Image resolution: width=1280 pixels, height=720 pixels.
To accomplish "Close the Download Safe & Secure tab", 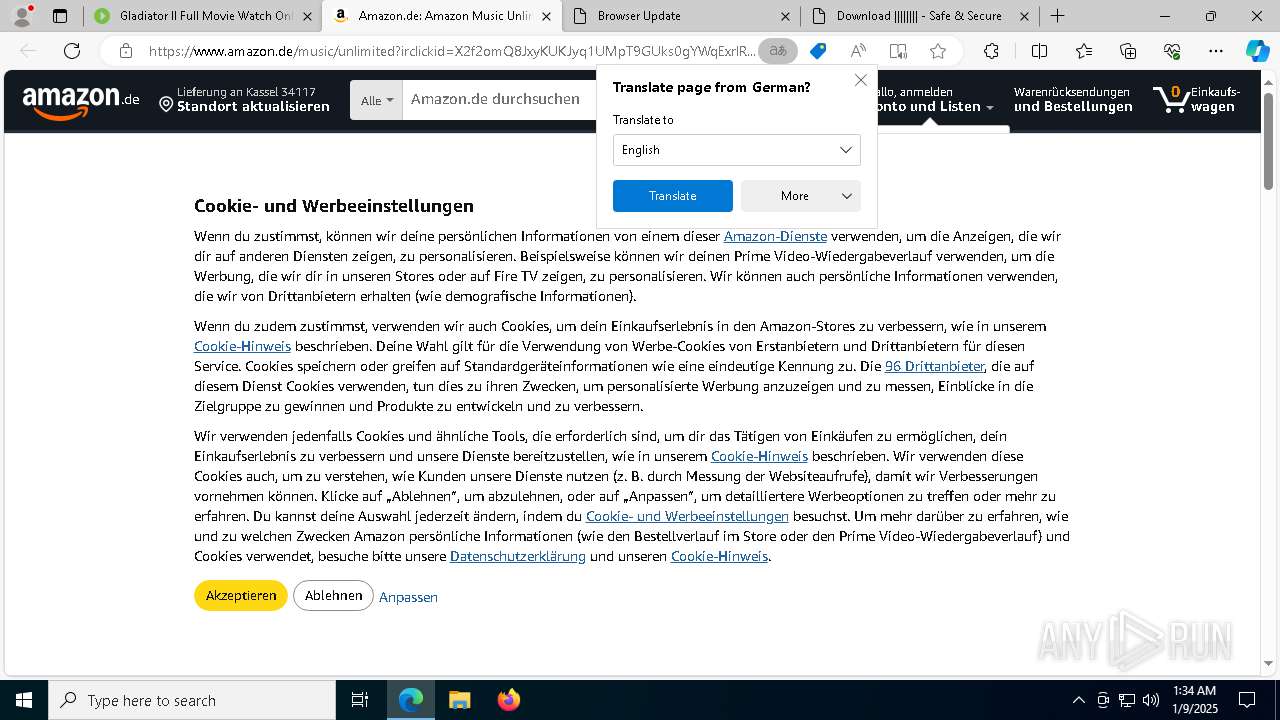I will point(1024,16).
